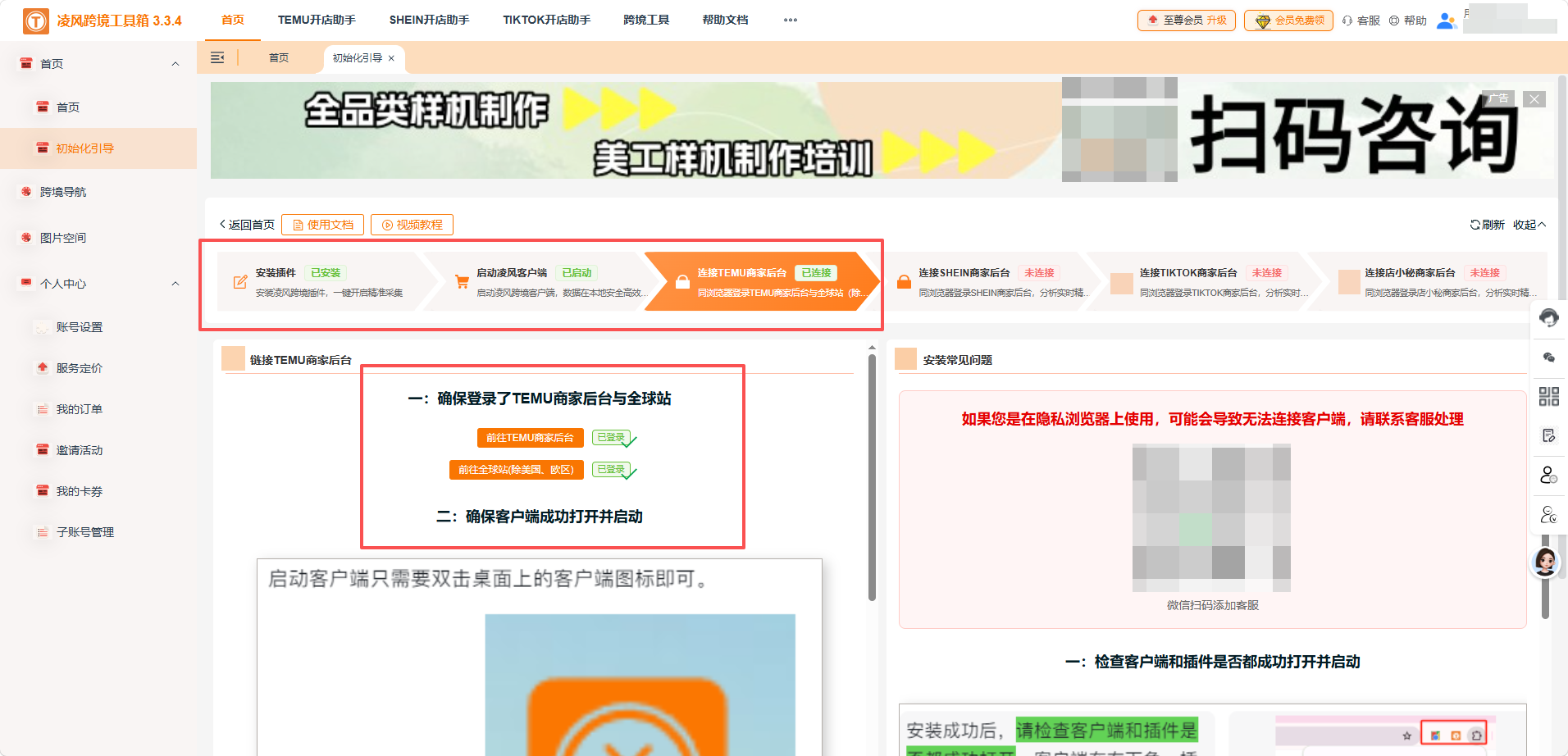1568x756 pixels.
Task: Click 至尊会员 升级 upgrade button
Action: tap(1186, 20)
